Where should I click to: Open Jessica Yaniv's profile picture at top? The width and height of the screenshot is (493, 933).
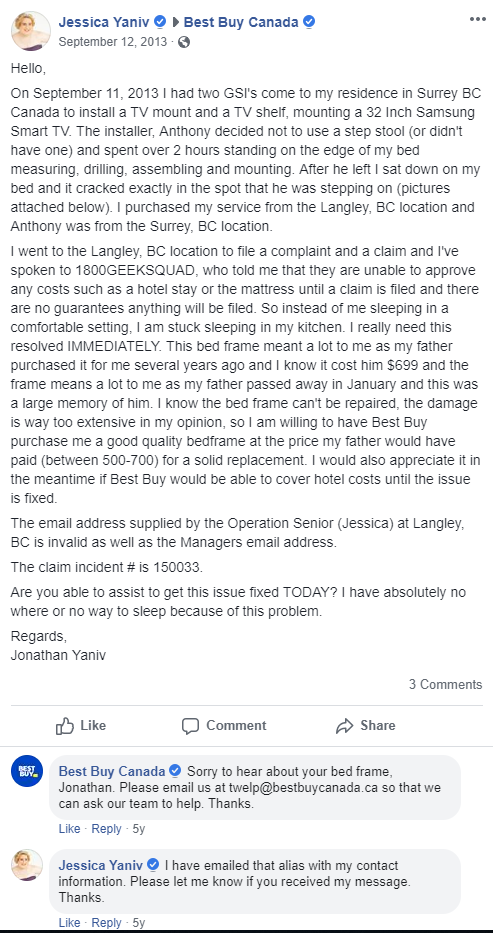click(x=31, y=31)
